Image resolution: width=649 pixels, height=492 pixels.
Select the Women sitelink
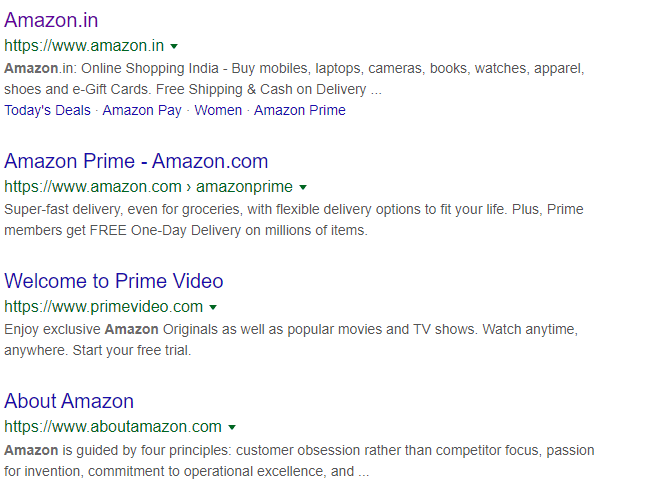[218, 110]
